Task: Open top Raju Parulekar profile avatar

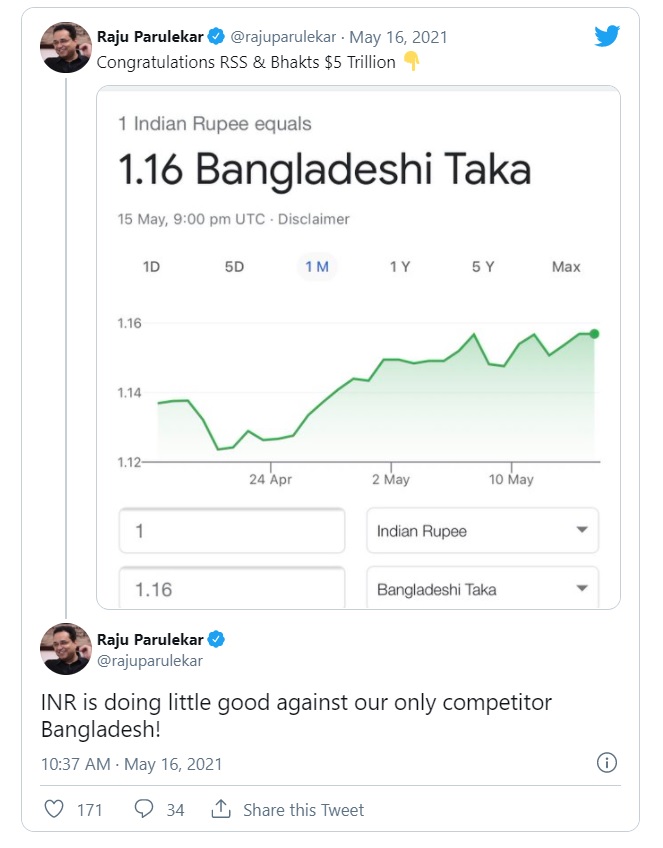Action: tap(66, 47)
